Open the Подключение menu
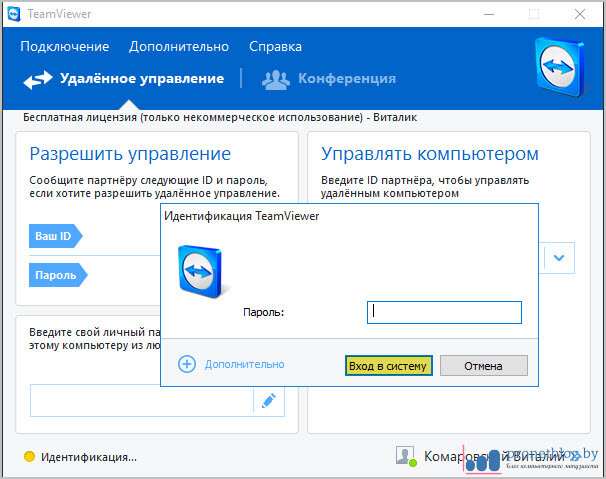The image size is (606, 479). click(65, 46)
